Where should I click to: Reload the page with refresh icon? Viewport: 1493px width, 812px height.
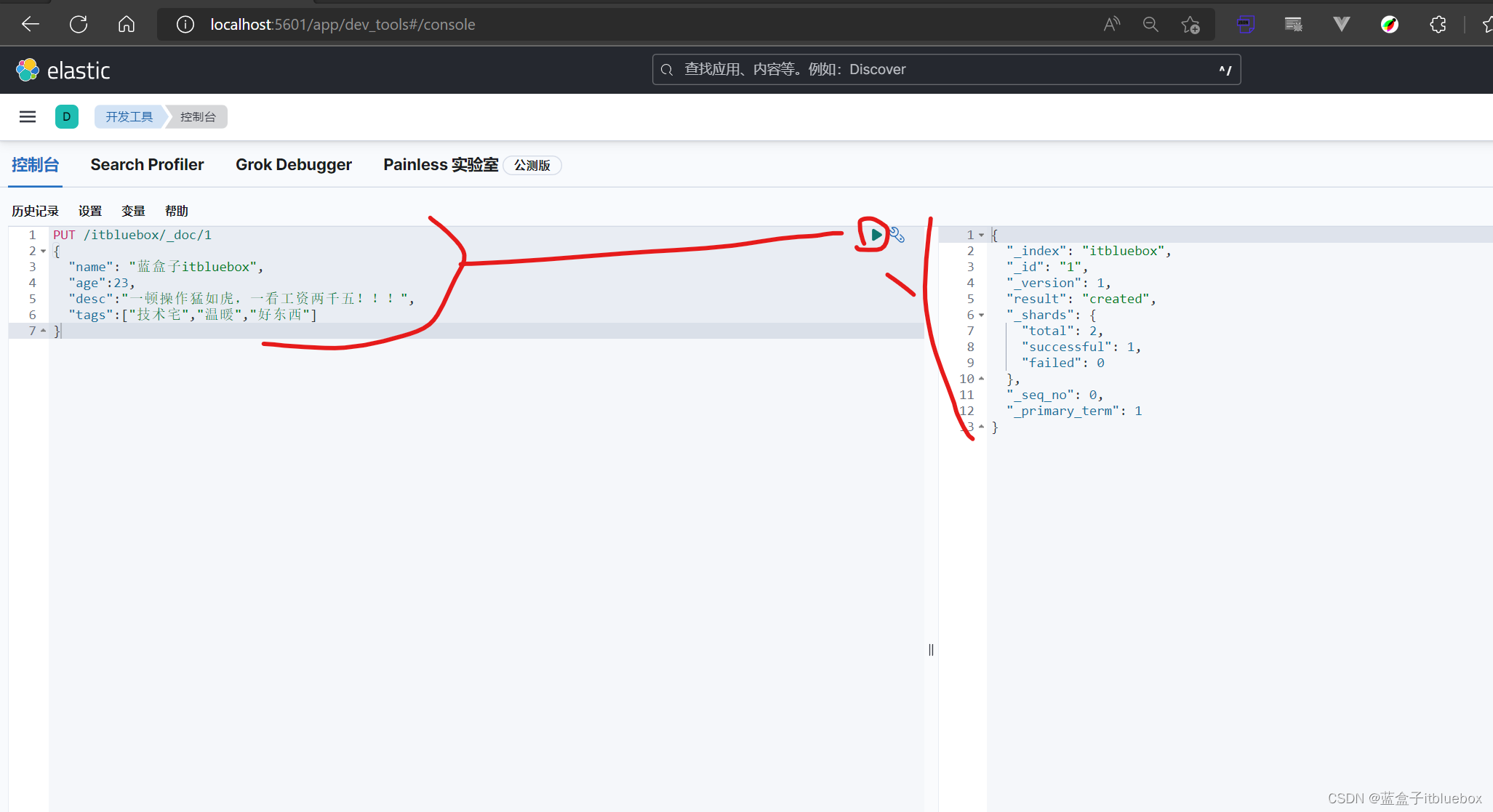click(79, 25)
